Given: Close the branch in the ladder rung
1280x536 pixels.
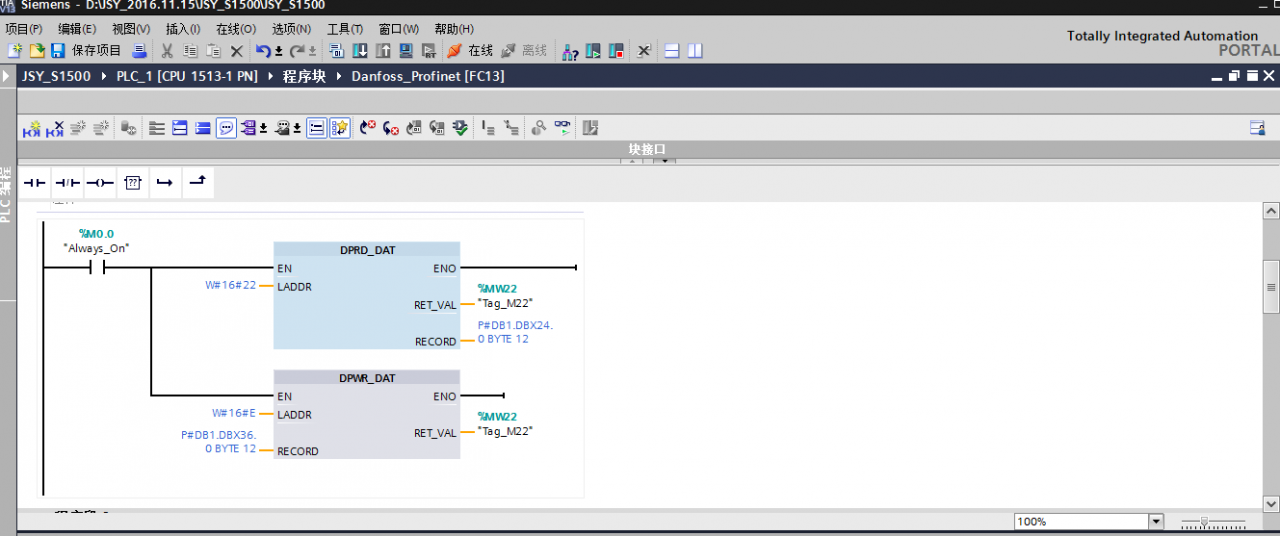Looking at the screenshot, I should [x=197, y=183].
